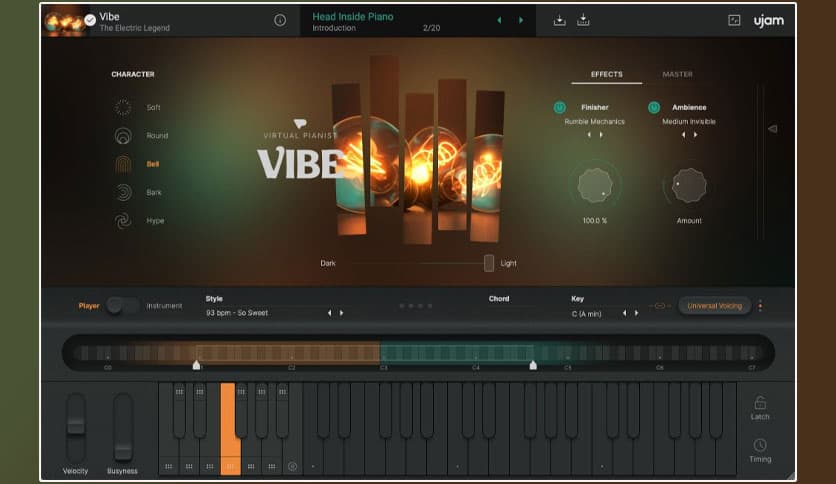The height and width of the screenshot is (484, 836).
Task: Click the checkmark badge next to Vibe
Action: pos(90,20)
